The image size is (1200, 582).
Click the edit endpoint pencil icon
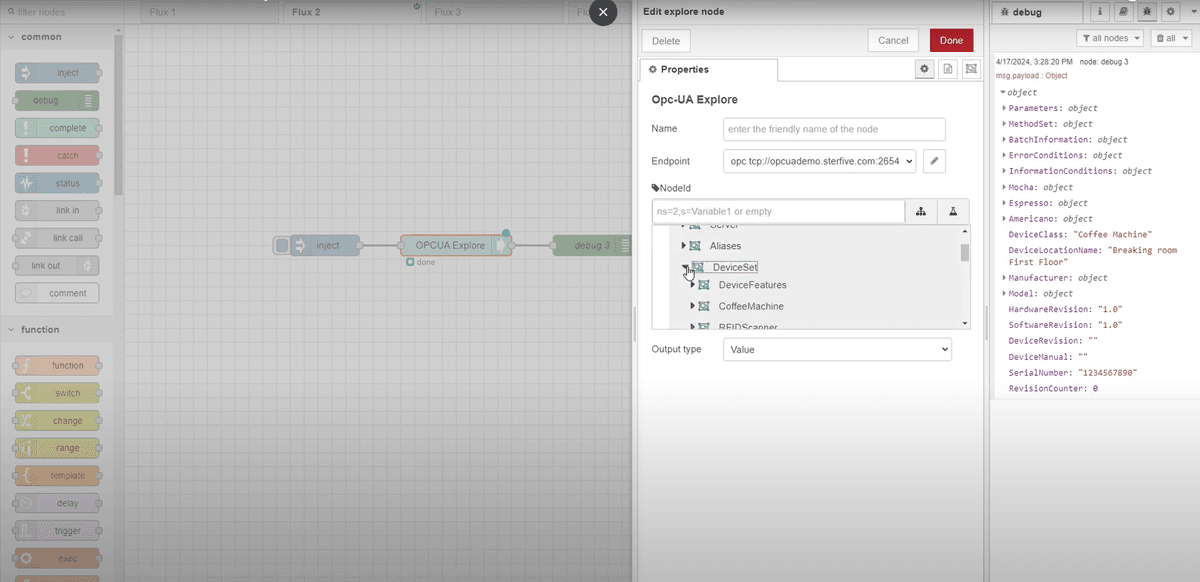(x=933, y=161)
